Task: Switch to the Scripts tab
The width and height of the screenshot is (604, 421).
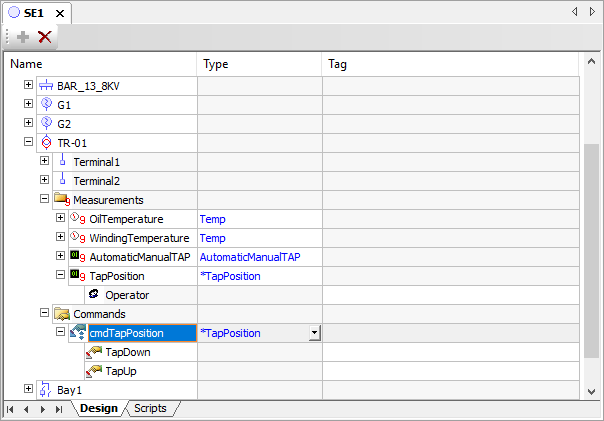Action: (150, 409)
